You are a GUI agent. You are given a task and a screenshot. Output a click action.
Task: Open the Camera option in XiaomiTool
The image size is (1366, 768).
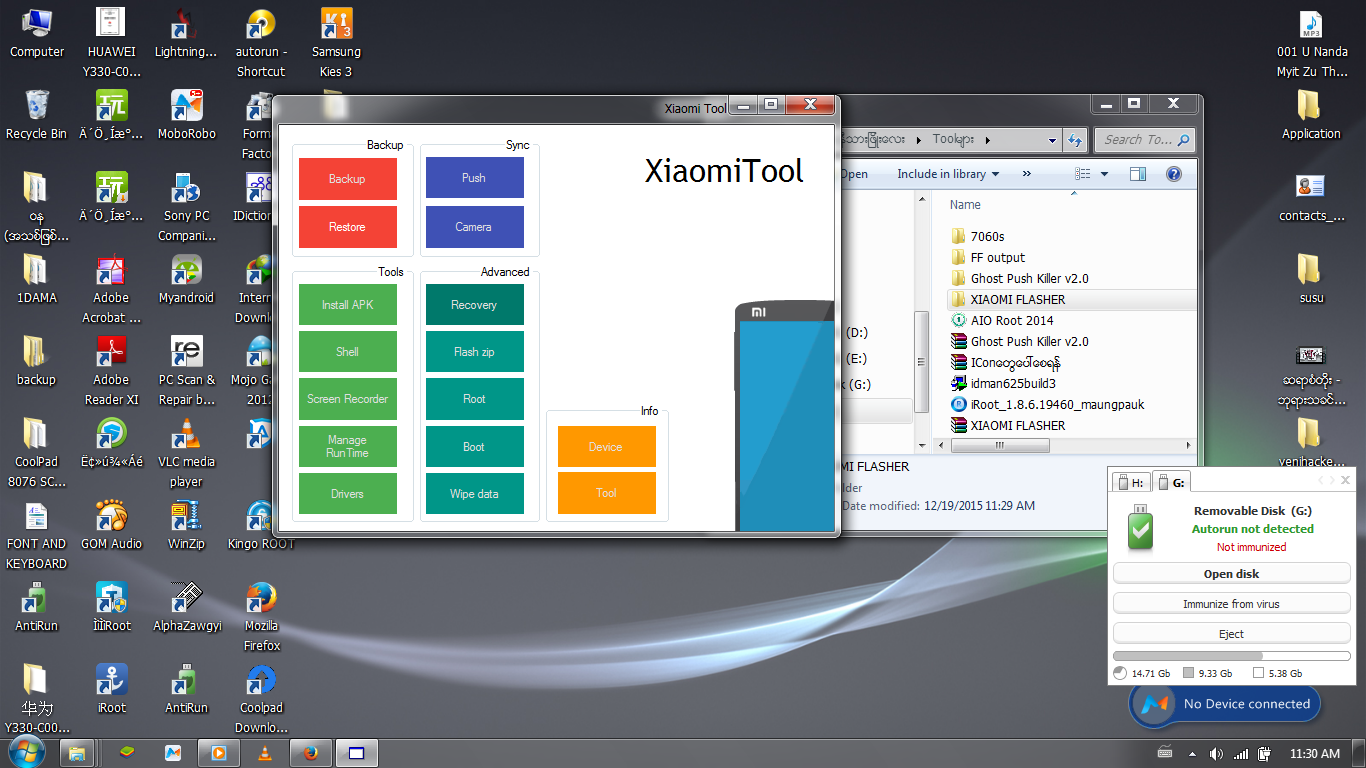(474, 227)
